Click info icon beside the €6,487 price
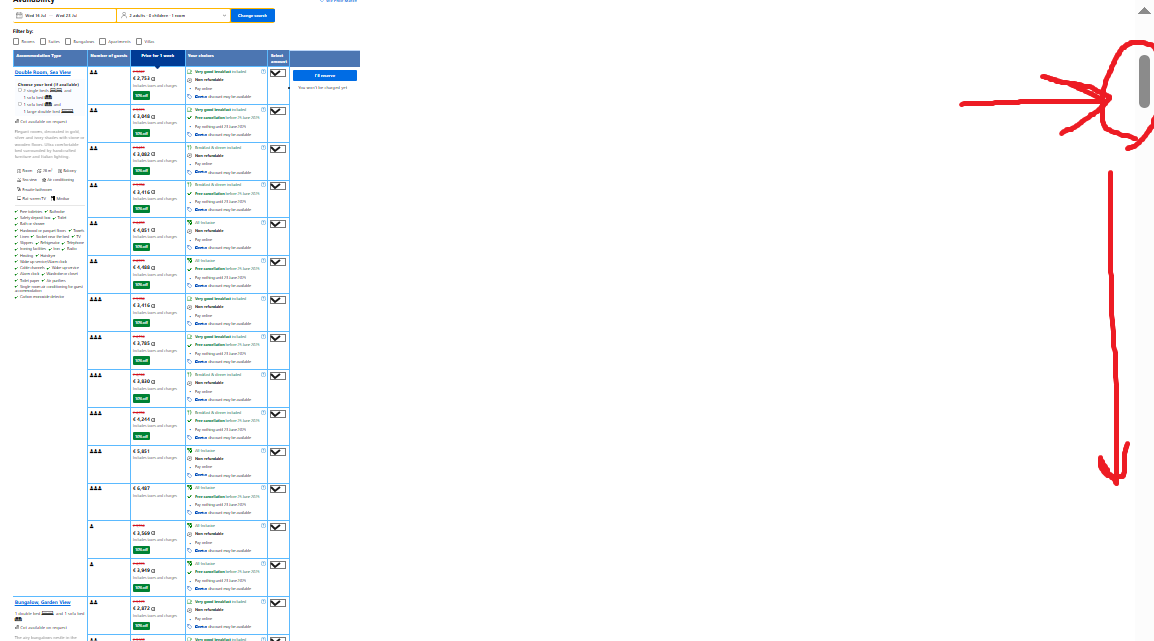 coord(153,489)
